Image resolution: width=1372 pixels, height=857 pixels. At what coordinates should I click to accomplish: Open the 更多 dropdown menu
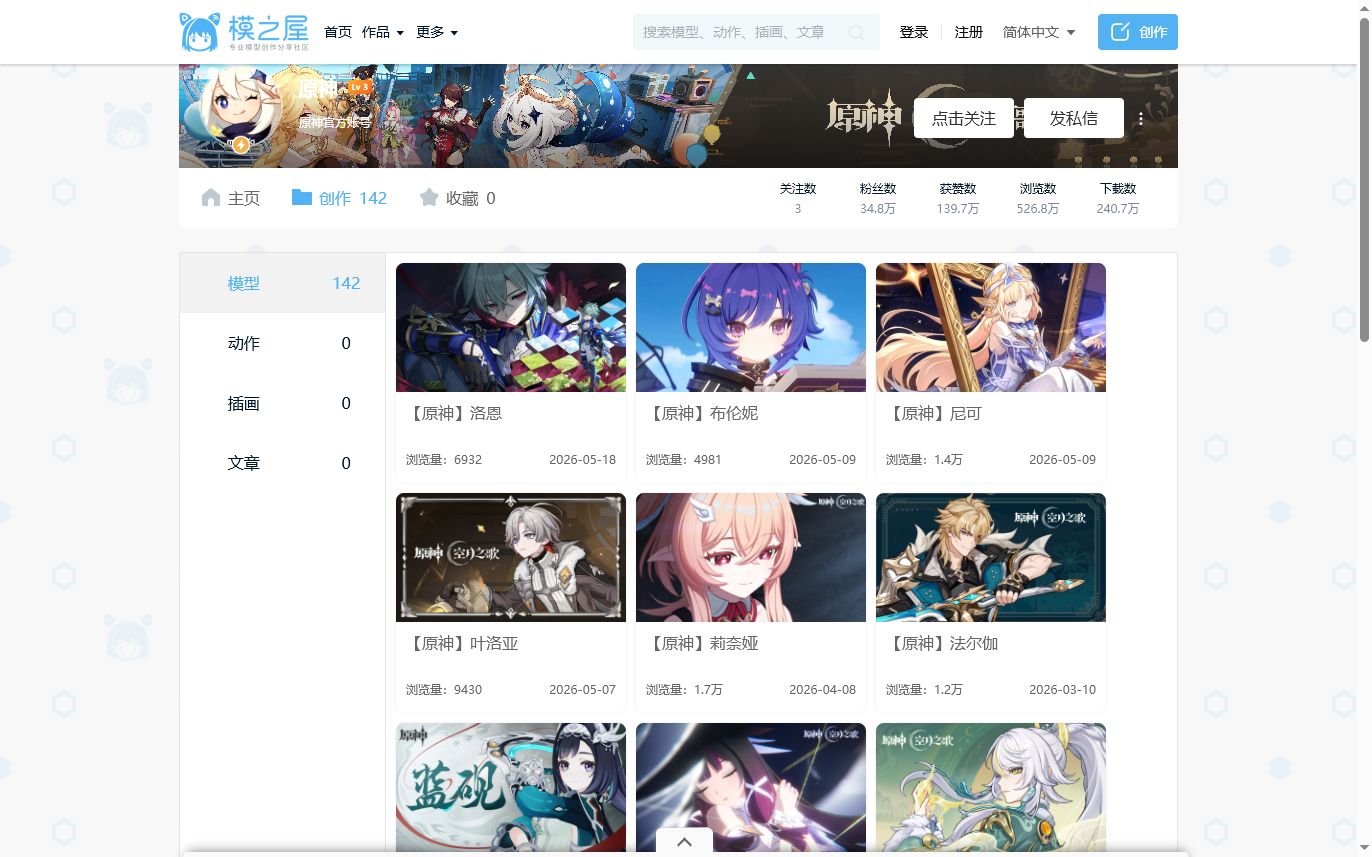[437, 32]
